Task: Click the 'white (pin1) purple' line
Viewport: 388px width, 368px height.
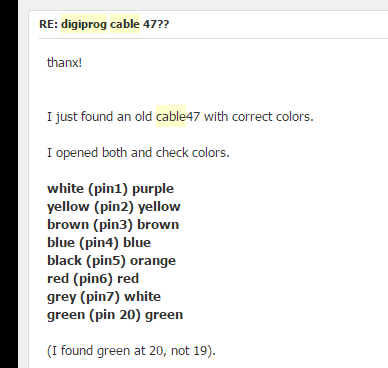Action: point(110,189)
